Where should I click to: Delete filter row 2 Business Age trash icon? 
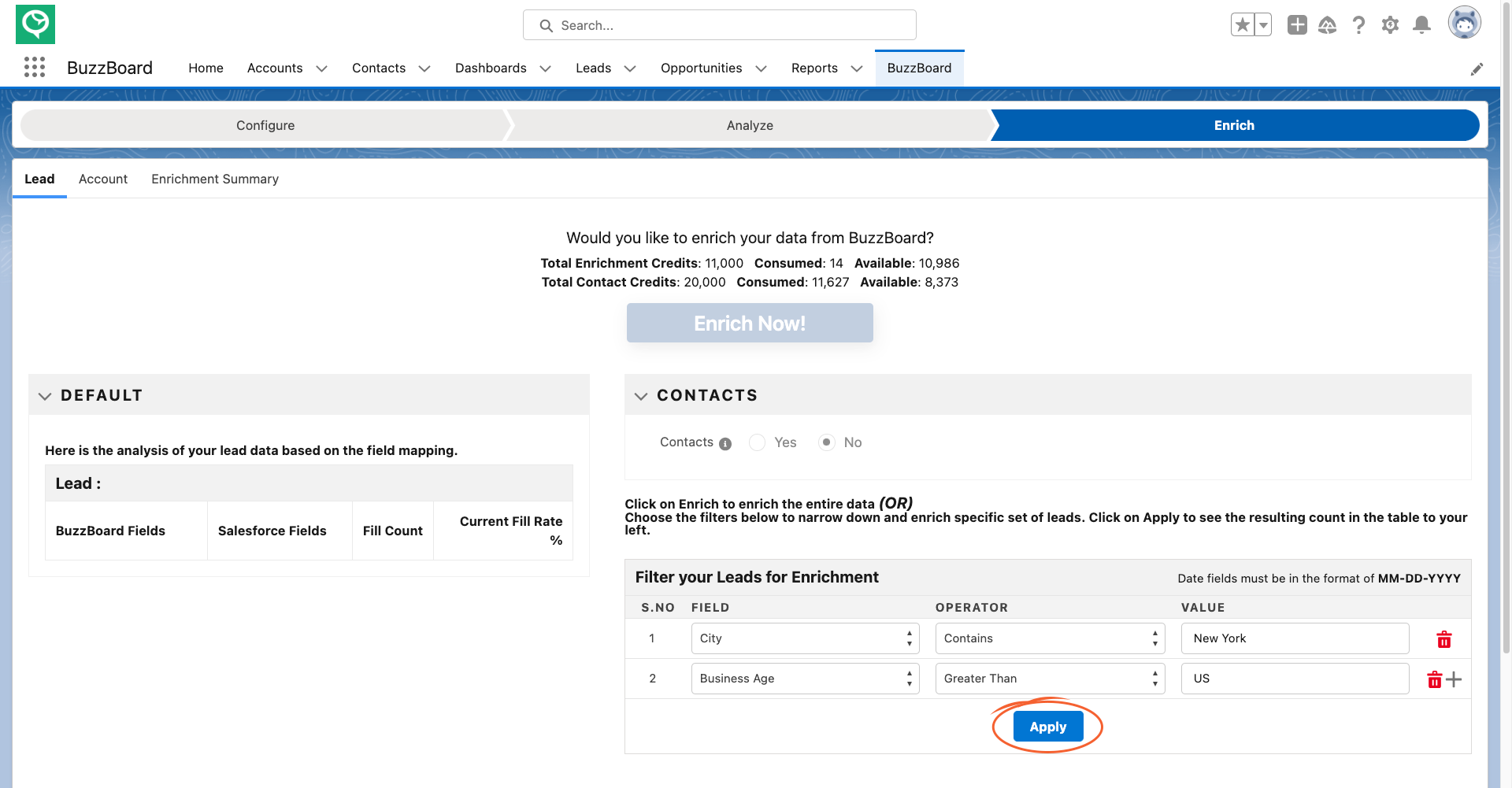[x=1435, y=679]
